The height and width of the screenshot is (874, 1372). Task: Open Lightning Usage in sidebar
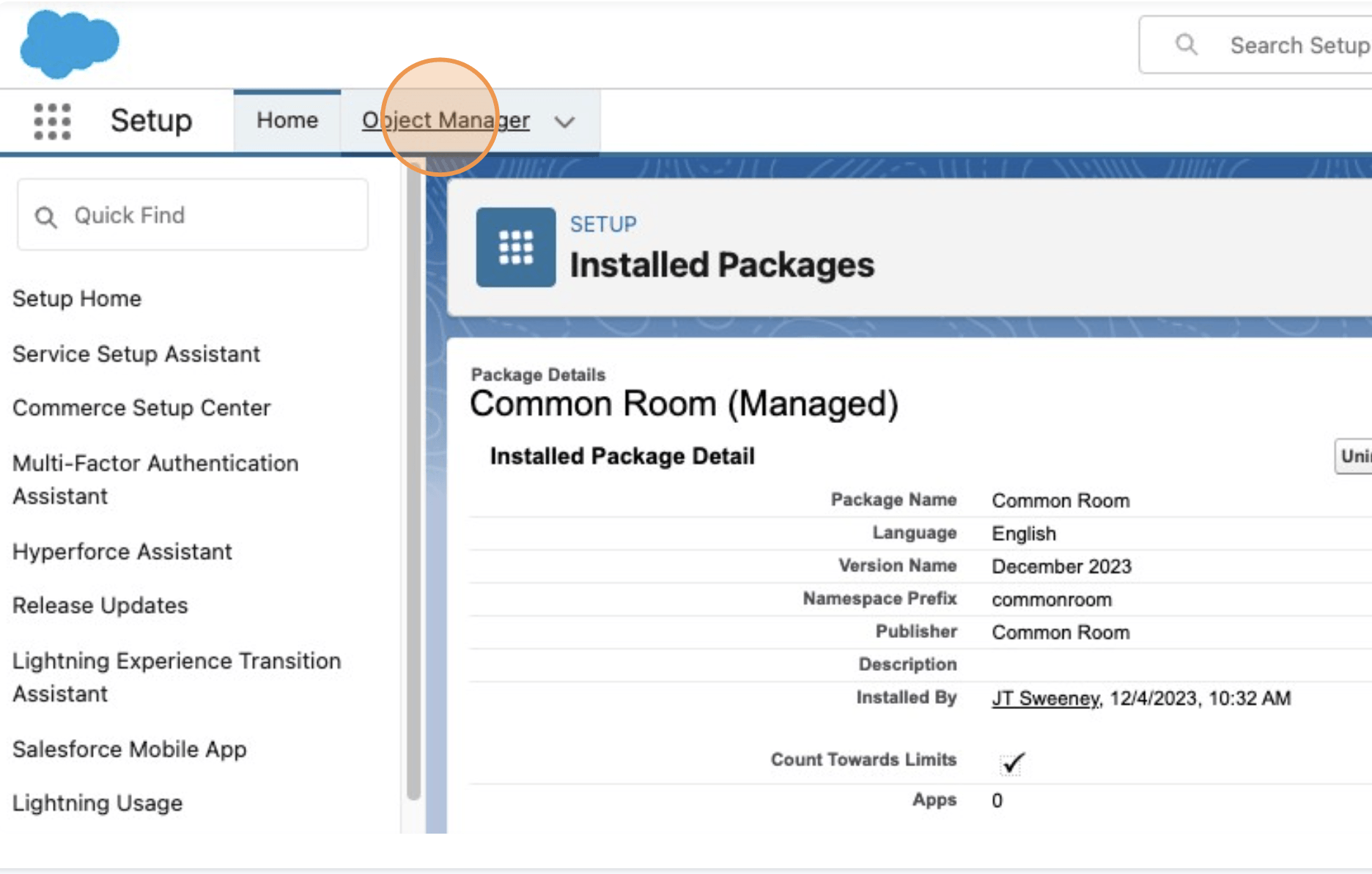(97, 803)
